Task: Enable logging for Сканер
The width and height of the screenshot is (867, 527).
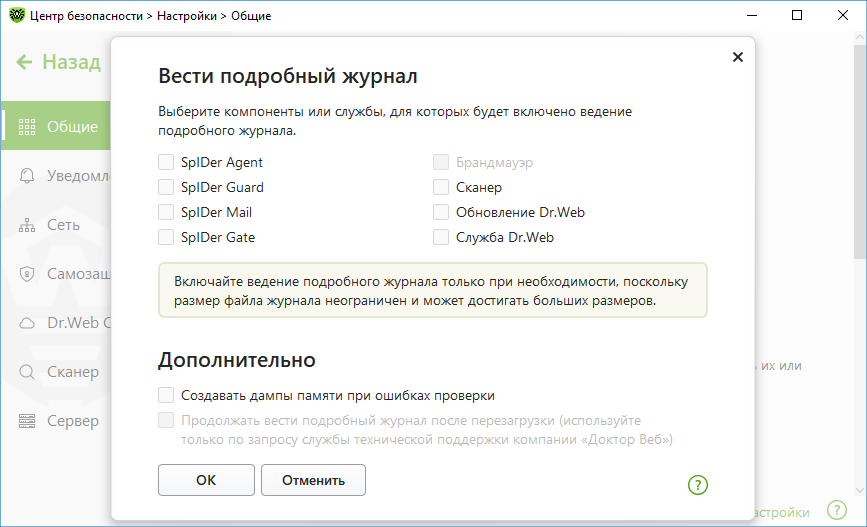Action: tap(441, 187)
